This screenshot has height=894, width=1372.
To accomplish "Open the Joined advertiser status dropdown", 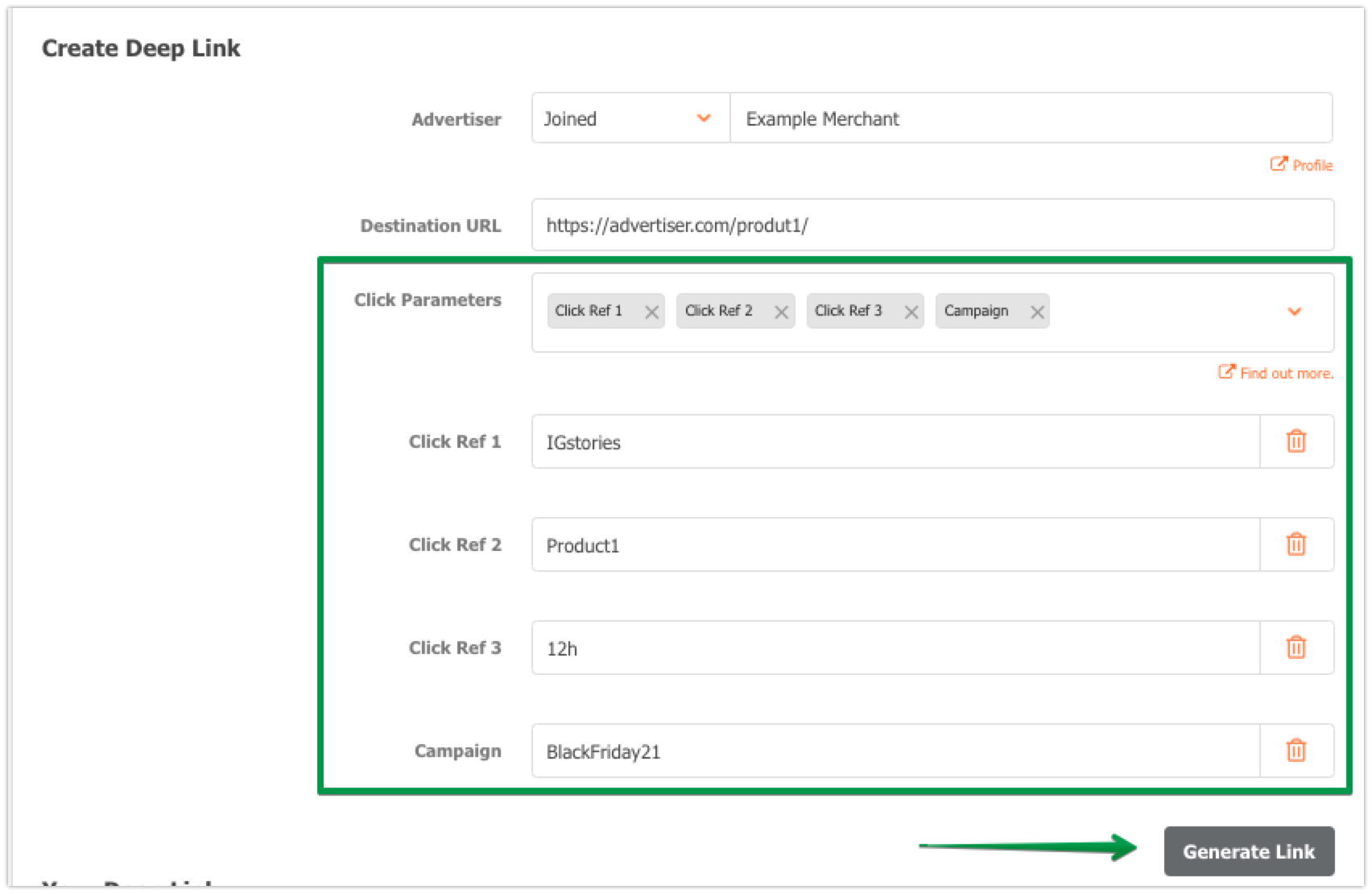I will click(630, 118).
